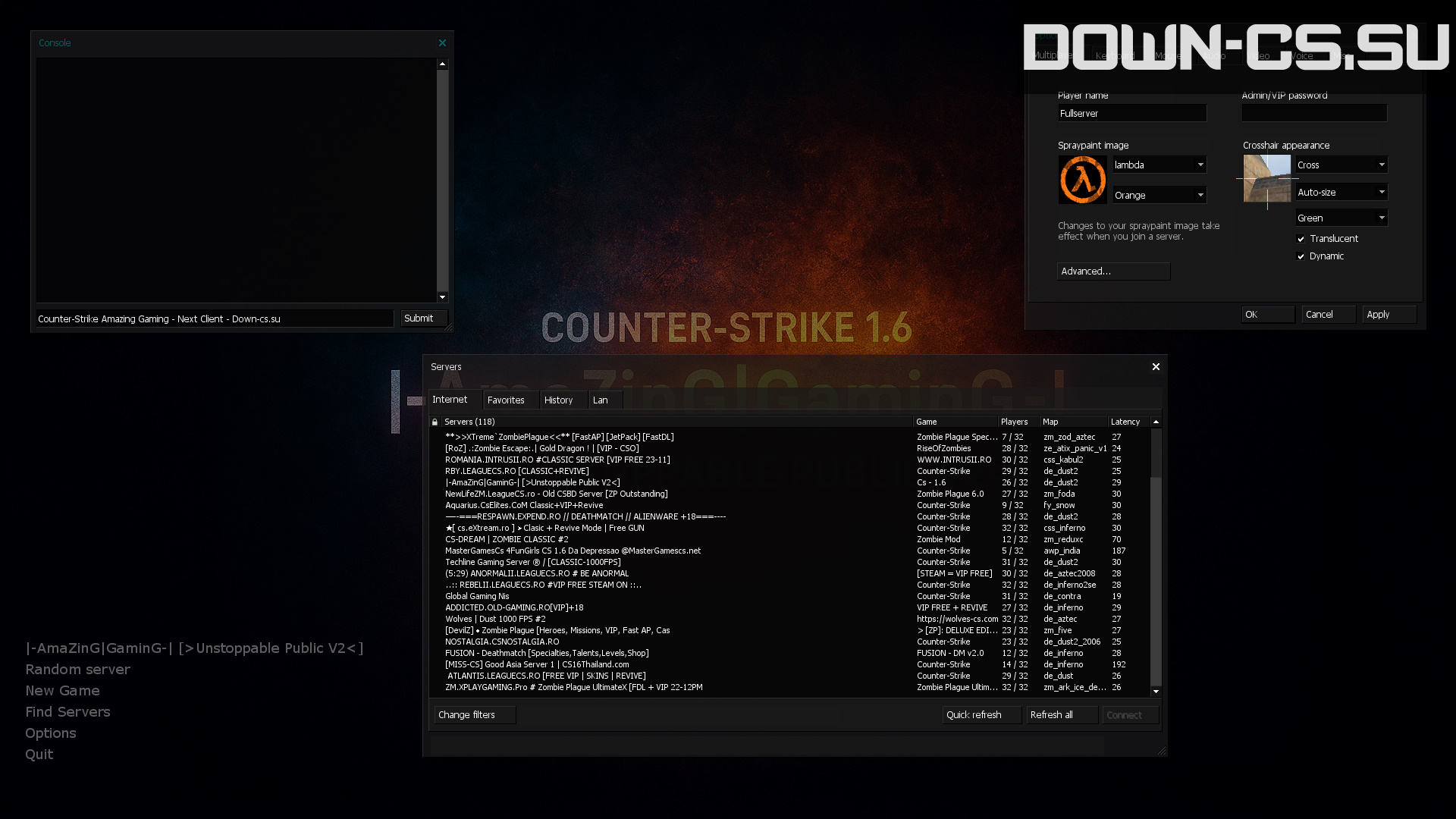Apply the option changes
Image resolution: width=1456 pixels, height=819 pixels.
pyautogui.click(x=1389, y=315)
